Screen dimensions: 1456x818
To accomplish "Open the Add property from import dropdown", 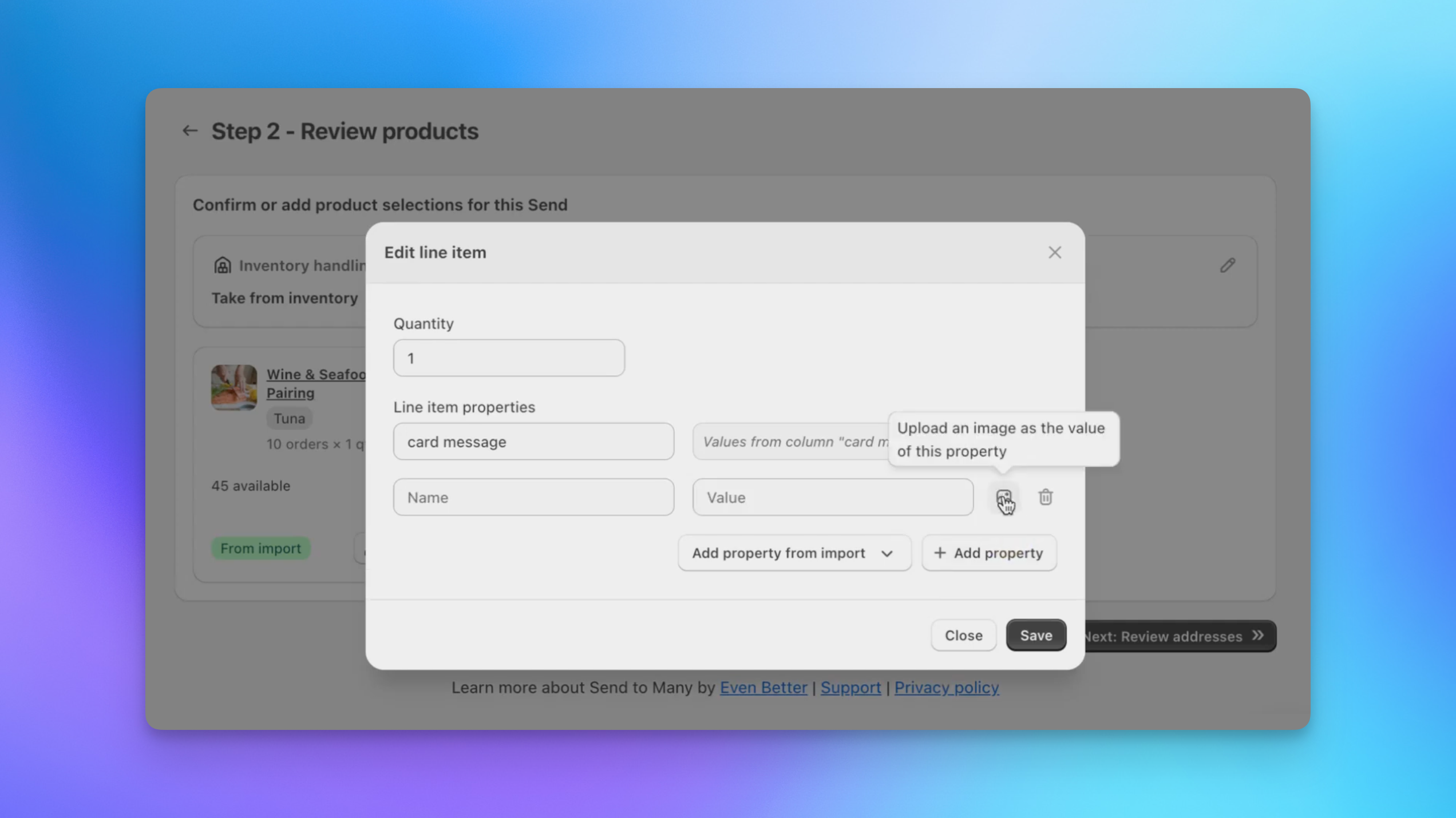I will [x=794, y=553].
